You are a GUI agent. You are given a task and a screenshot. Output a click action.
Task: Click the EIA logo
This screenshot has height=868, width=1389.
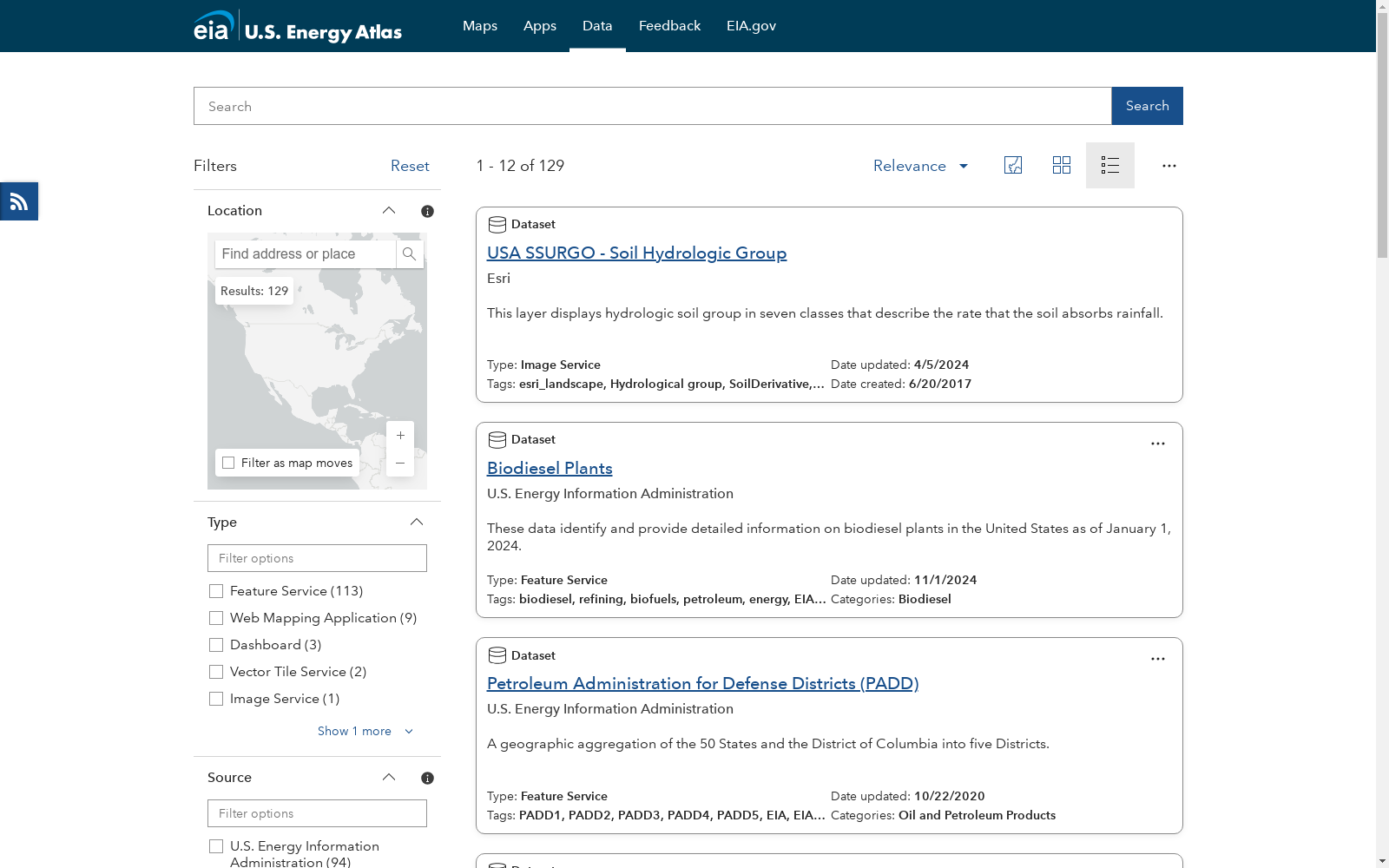[x=214, y=26]
